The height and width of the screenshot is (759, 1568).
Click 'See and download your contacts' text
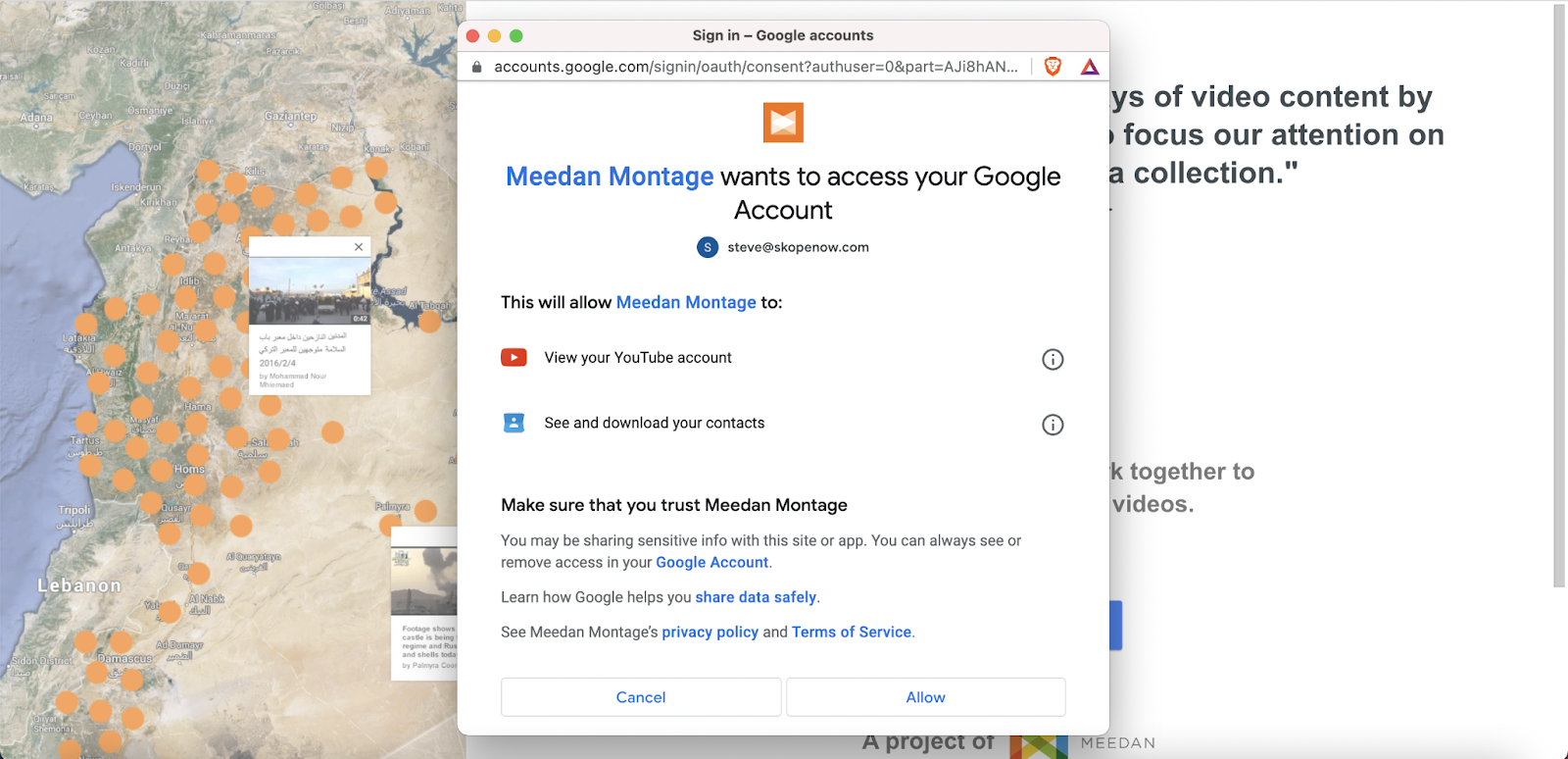click(x=655, y=423)
